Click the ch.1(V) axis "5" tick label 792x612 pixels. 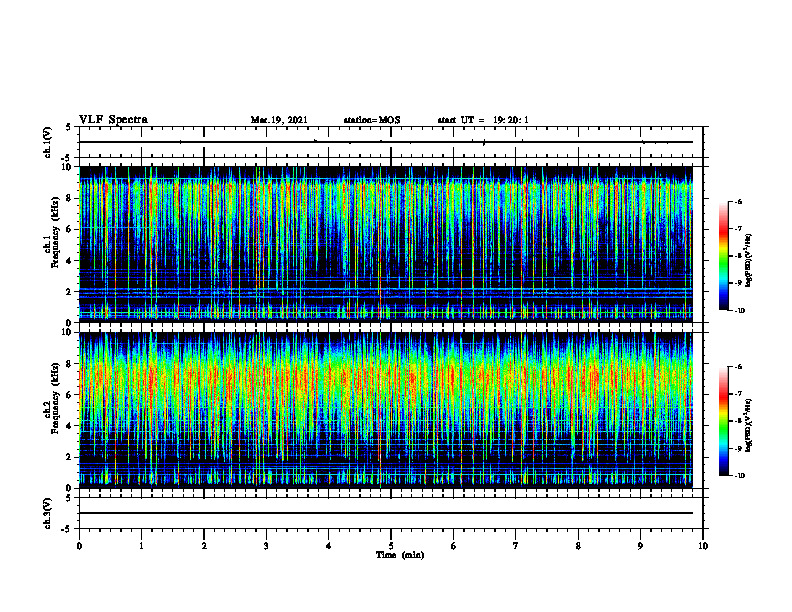click(69, 127)
